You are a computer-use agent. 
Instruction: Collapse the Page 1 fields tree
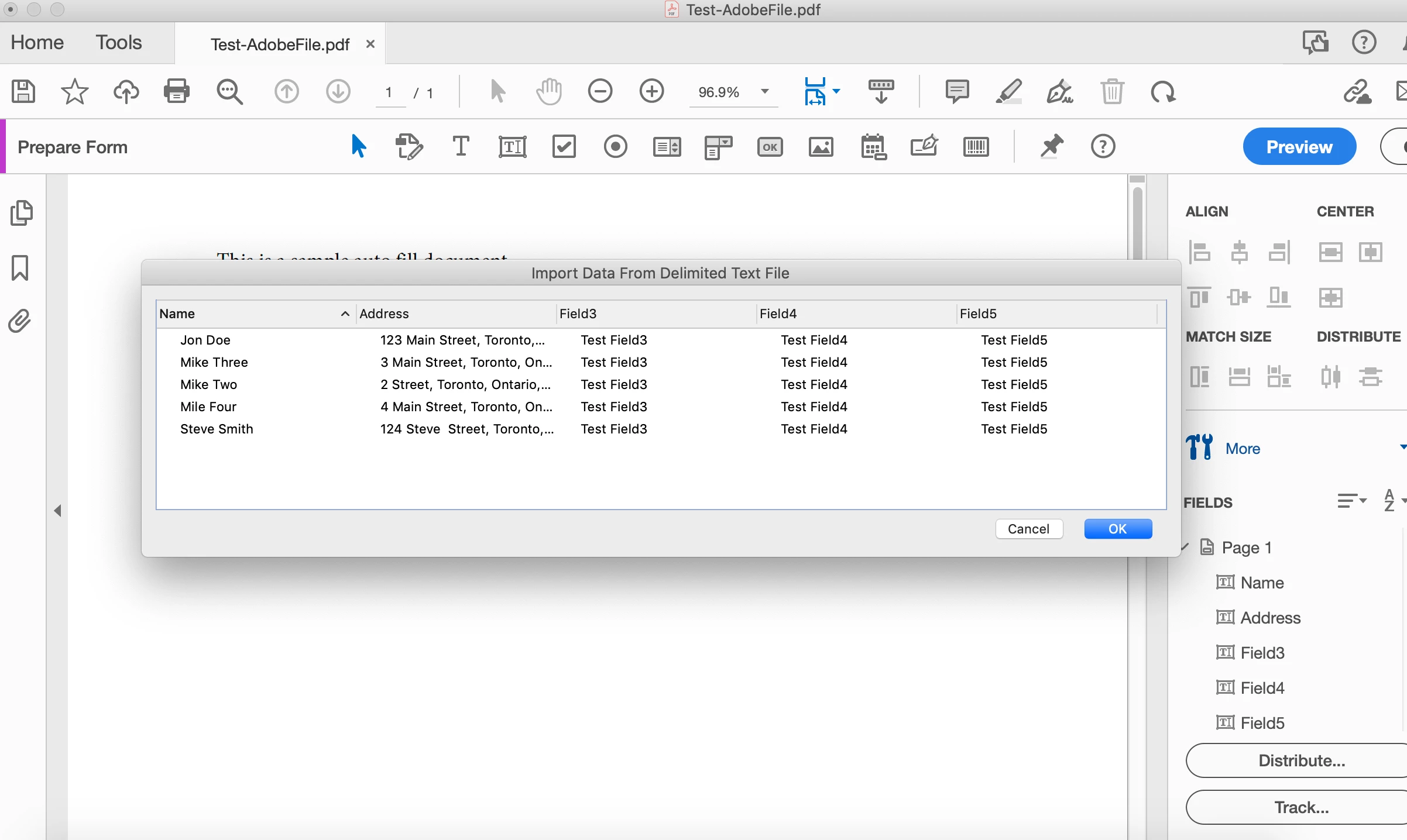coord(1185,547)
